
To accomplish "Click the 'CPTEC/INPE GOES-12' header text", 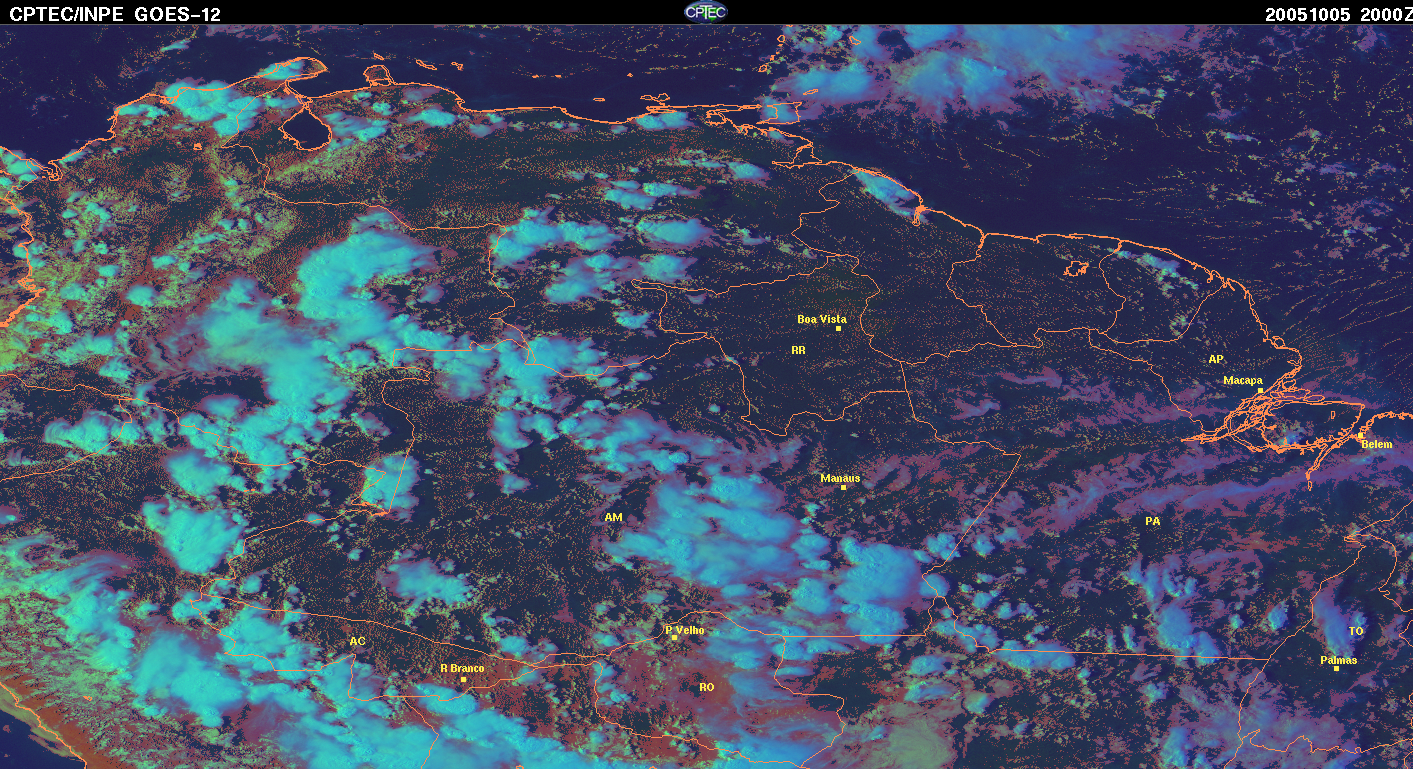I will click(115, 14).
